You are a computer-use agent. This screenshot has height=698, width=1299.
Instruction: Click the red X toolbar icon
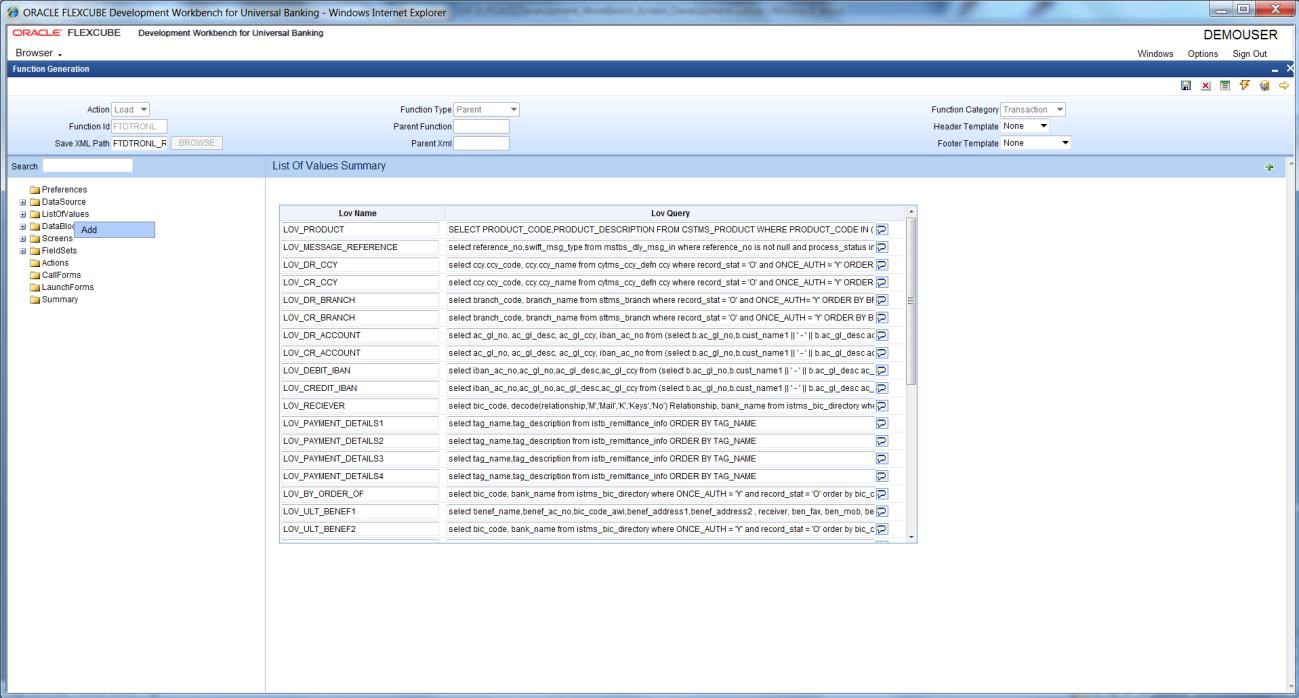coord(1204,87)
